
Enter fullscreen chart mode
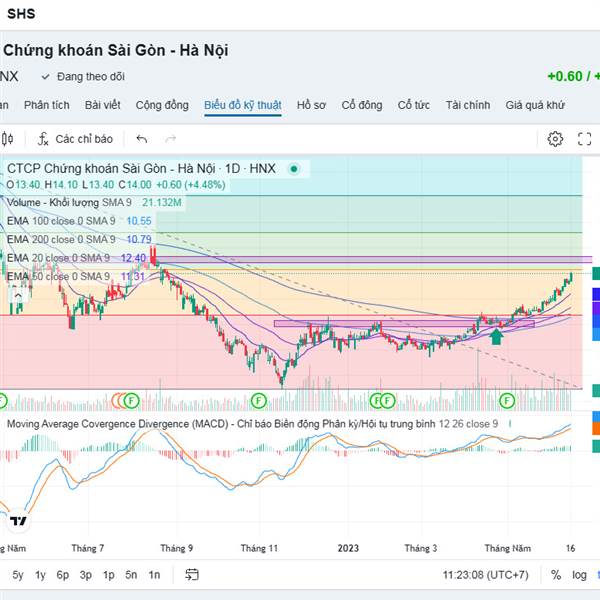point(584,139)
